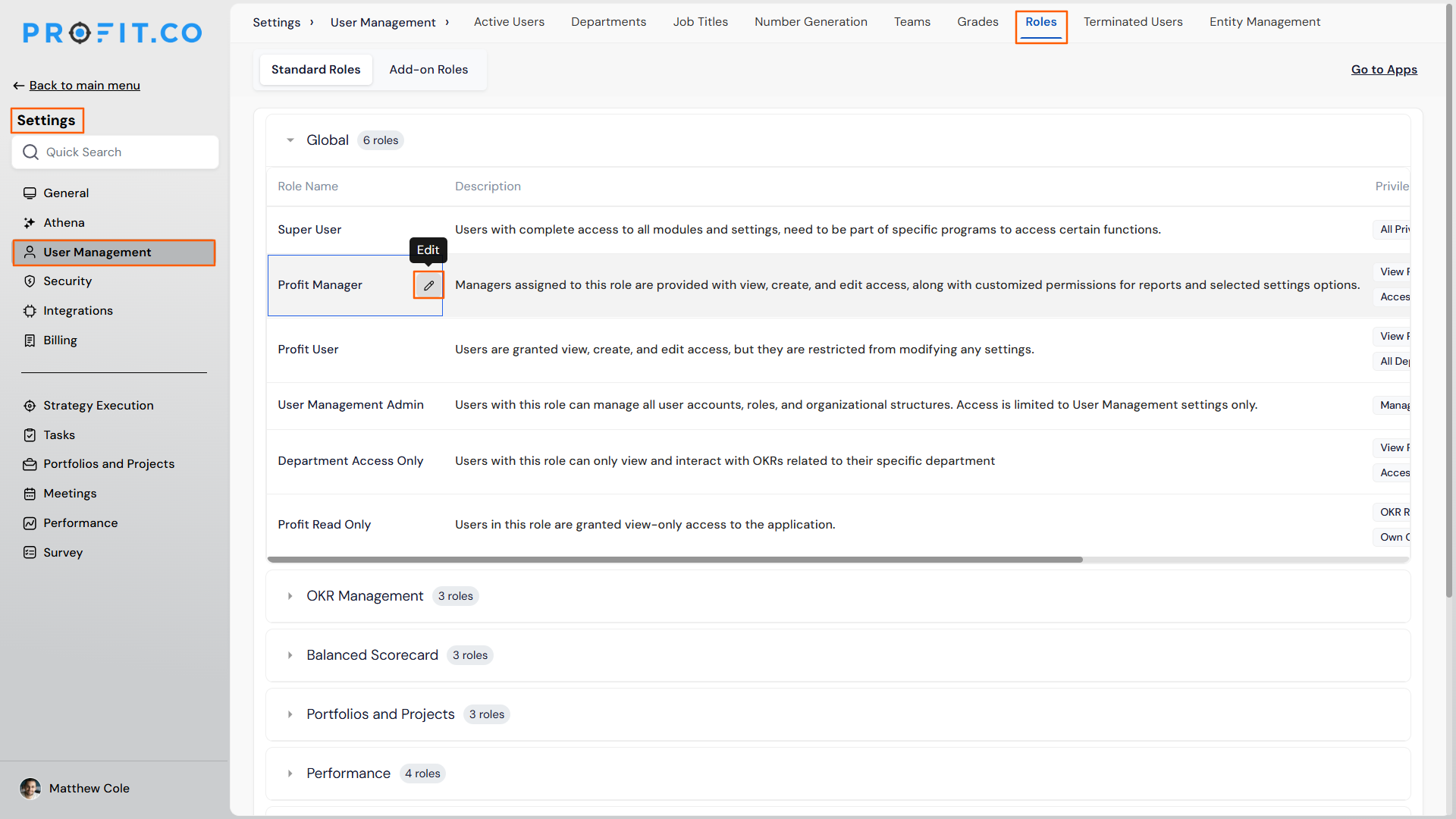Click the User Management person icon
Screen dimensions: 1456x819
[x=30, y=253]
